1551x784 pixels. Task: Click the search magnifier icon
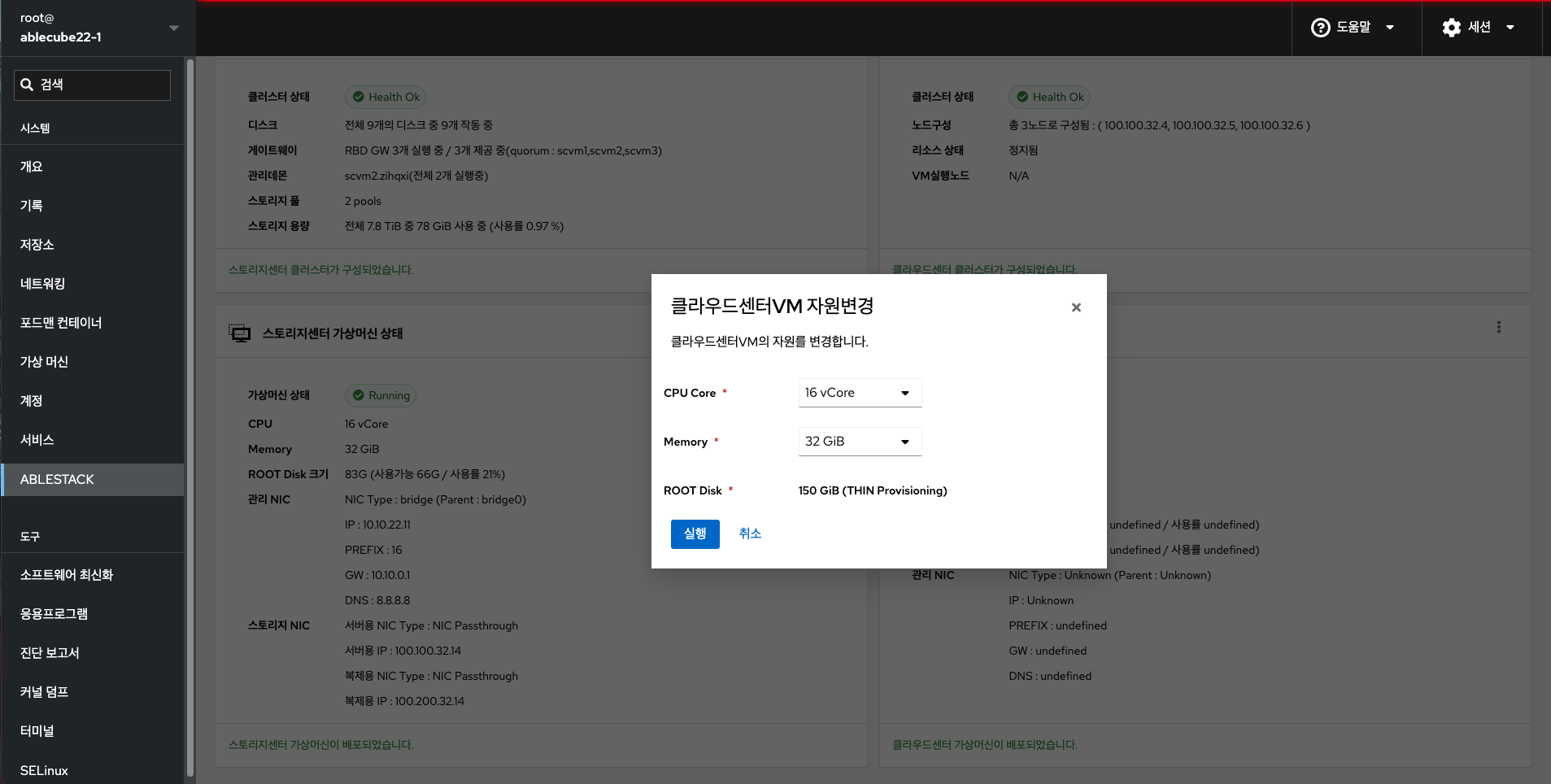point(27,85)
